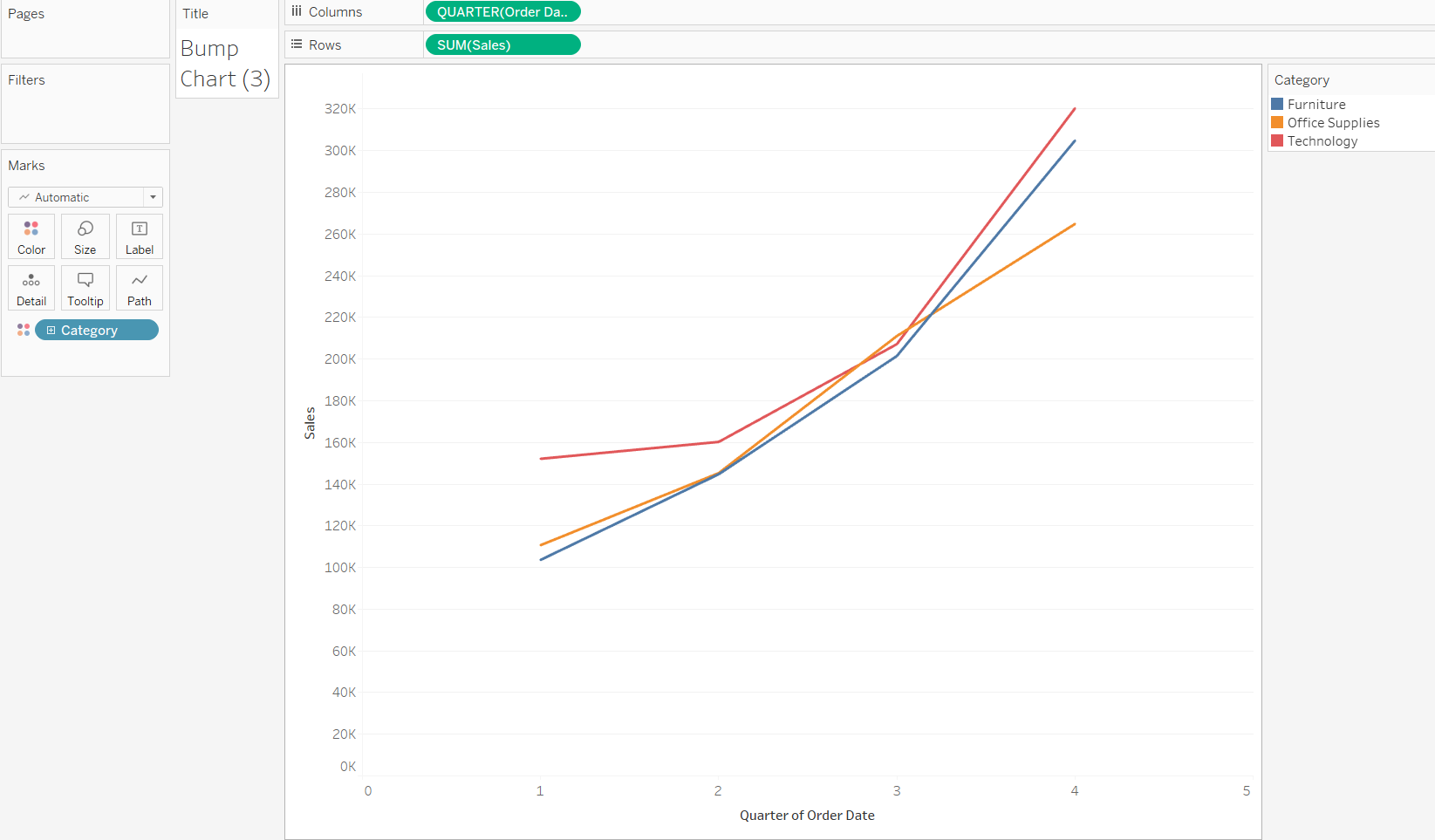Open the Color marks card
The height and width of the screenshot is (840, 1435).
point(31,236)
